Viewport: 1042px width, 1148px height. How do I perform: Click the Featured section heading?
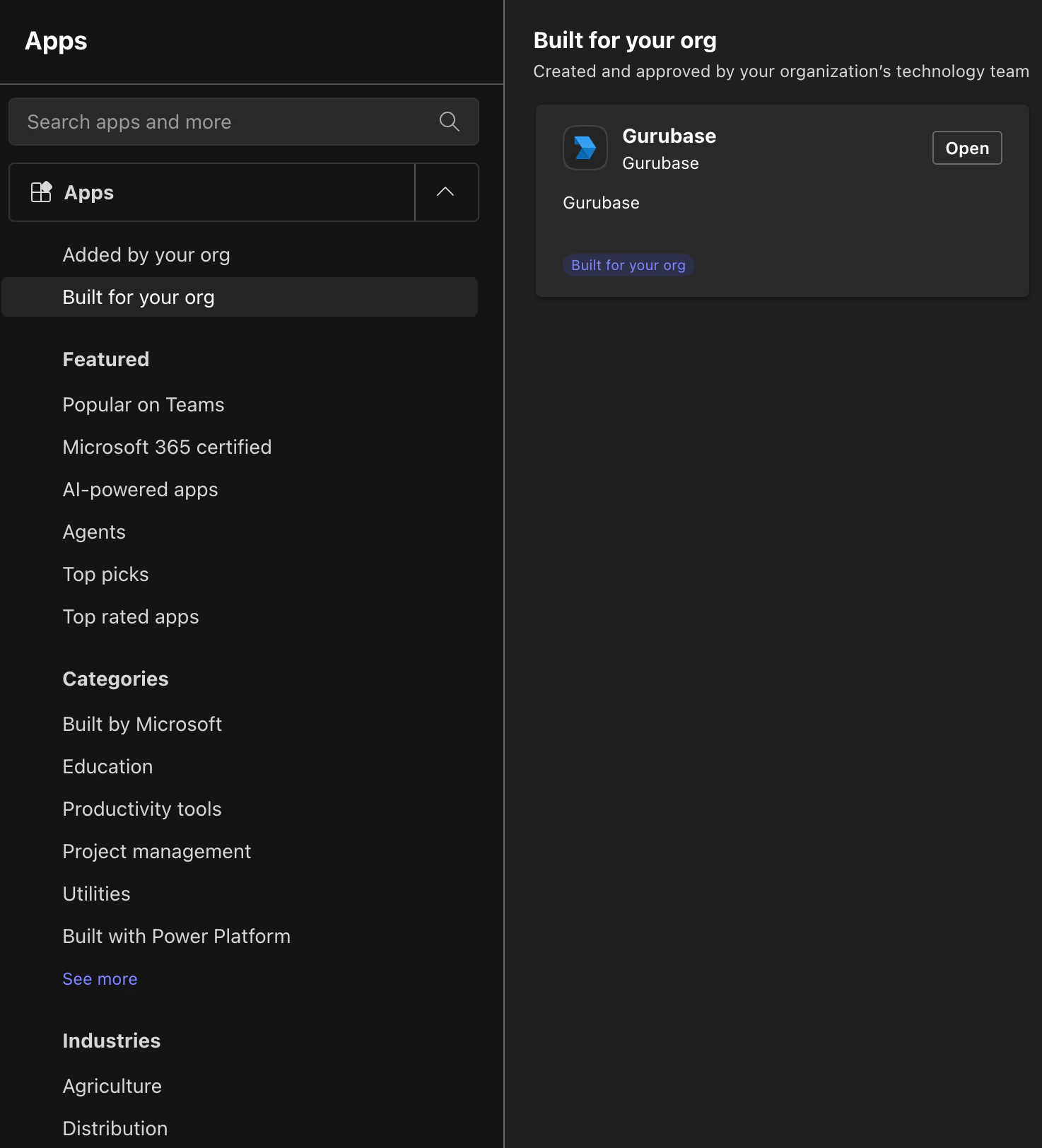pos(106,359)
